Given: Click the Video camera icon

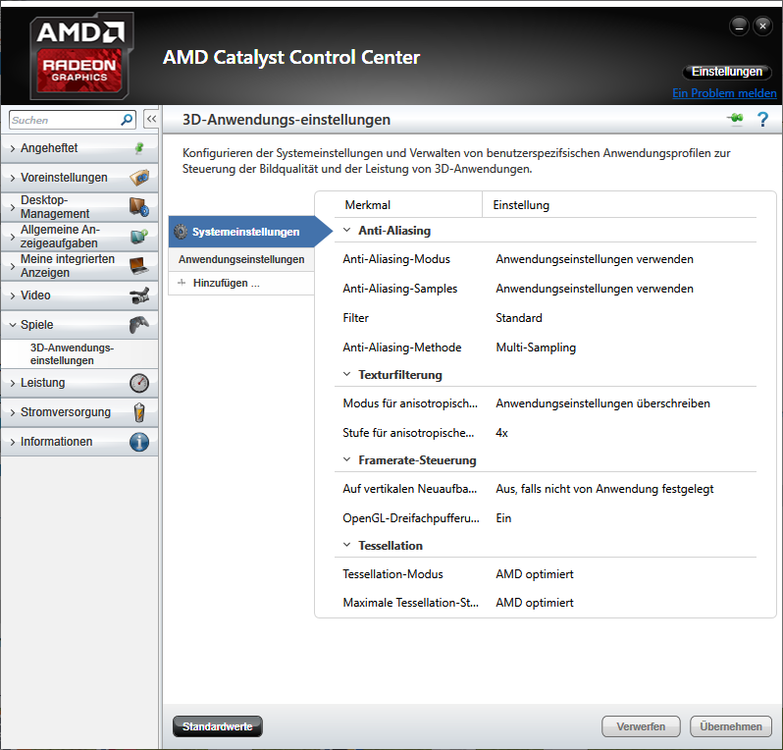Looking at the screenshot, I should pos(139,295).
